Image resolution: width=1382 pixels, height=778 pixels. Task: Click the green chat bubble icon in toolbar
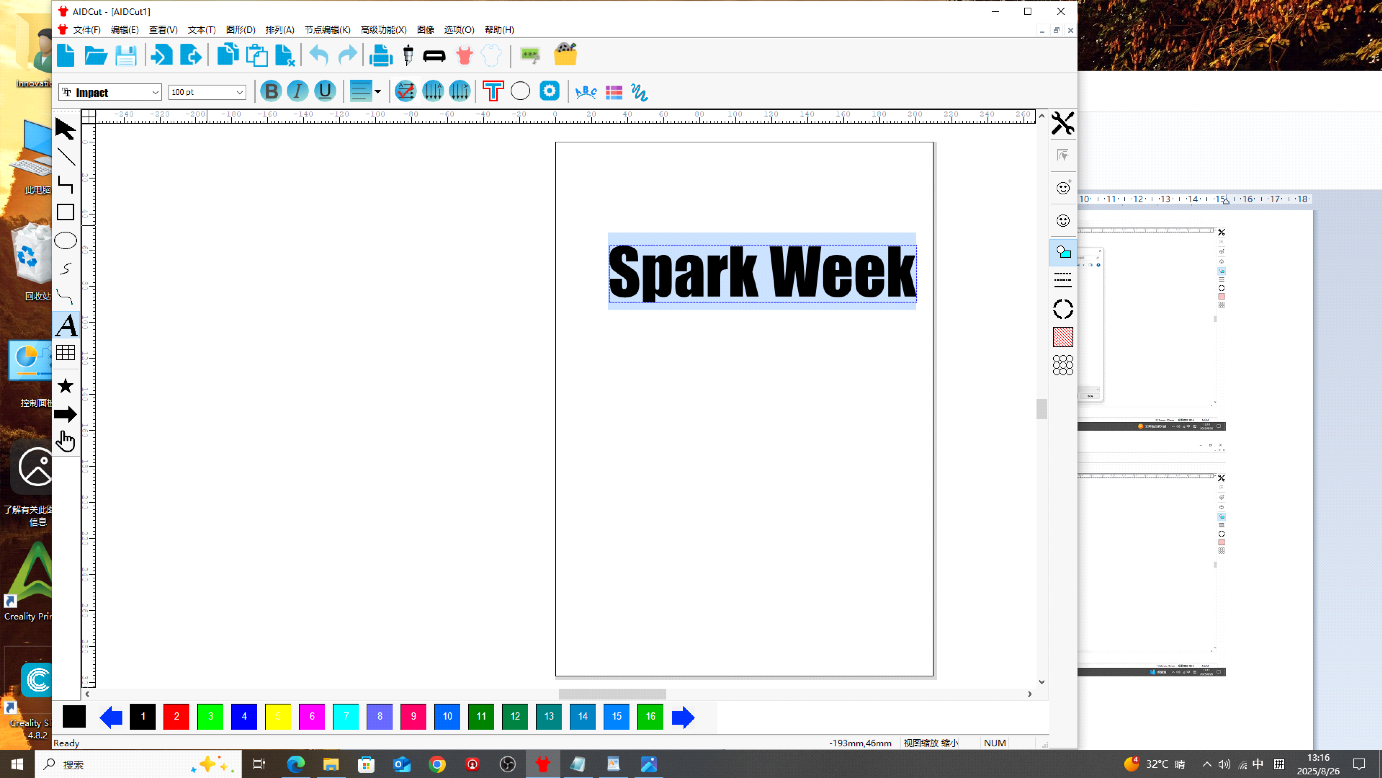coord(530,55)
